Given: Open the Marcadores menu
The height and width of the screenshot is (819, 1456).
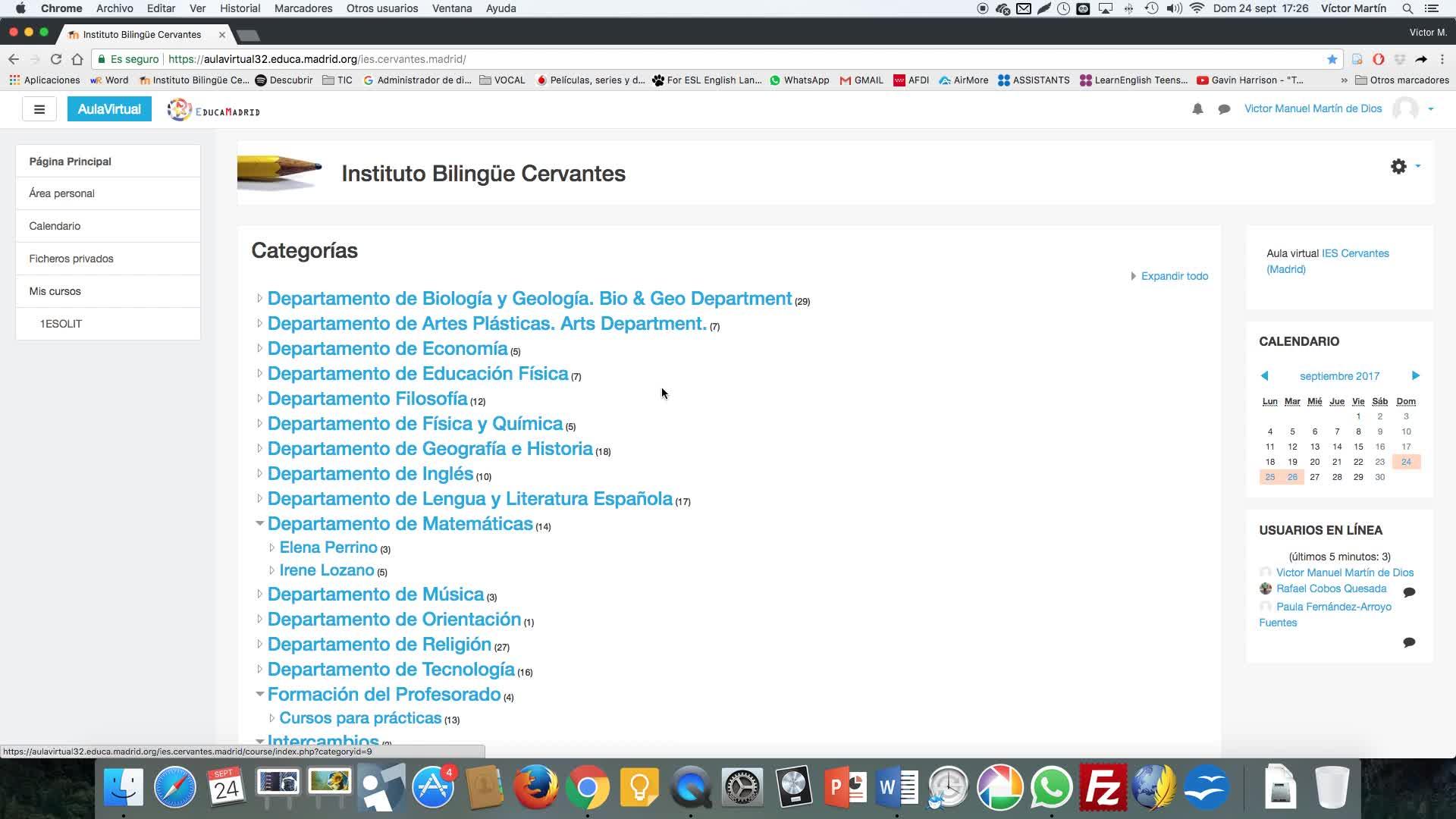Looking at the screenshot, I should (303, 8).
